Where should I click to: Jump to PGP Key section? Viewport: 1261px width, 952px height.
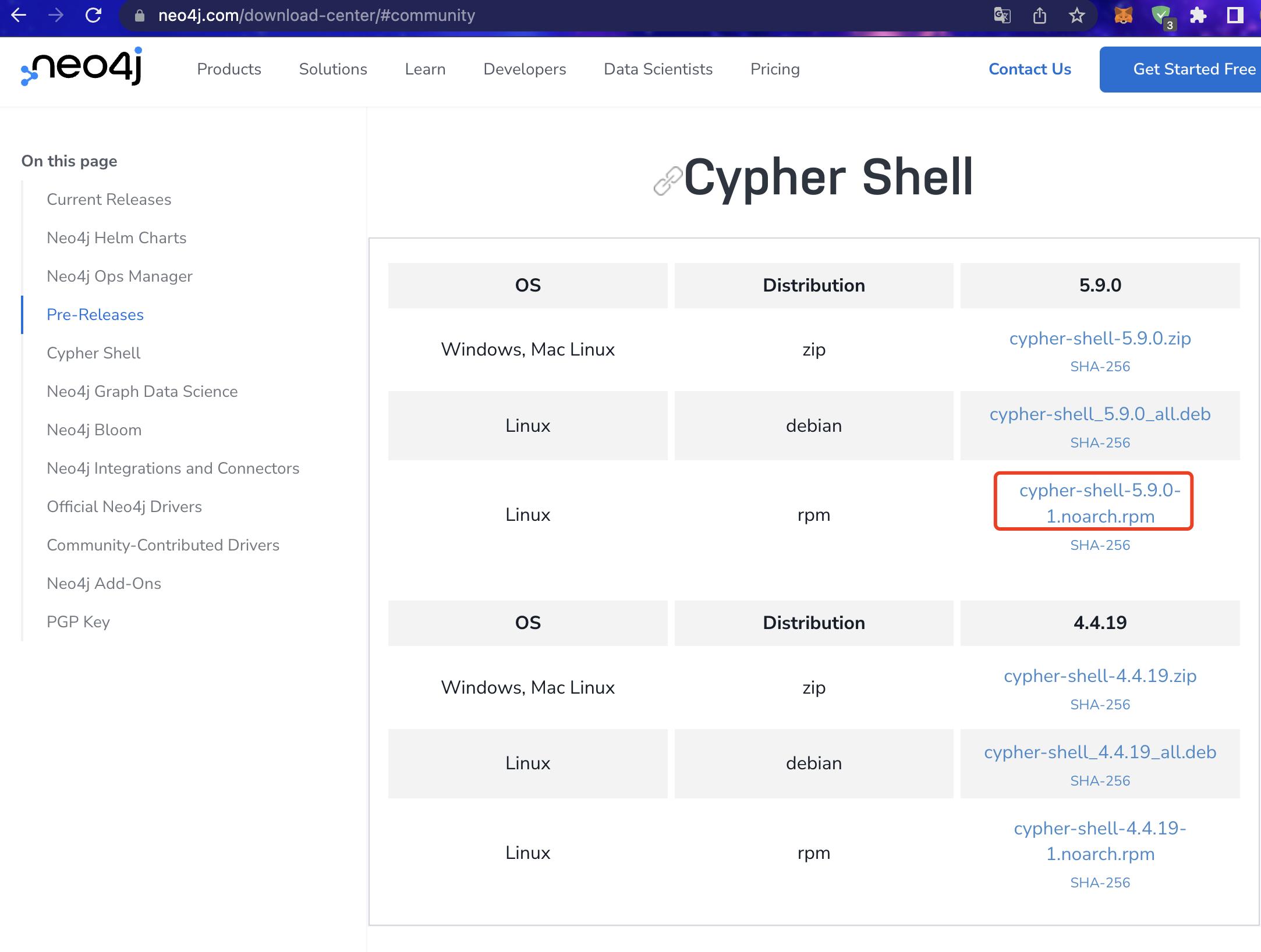coord(78,622)
